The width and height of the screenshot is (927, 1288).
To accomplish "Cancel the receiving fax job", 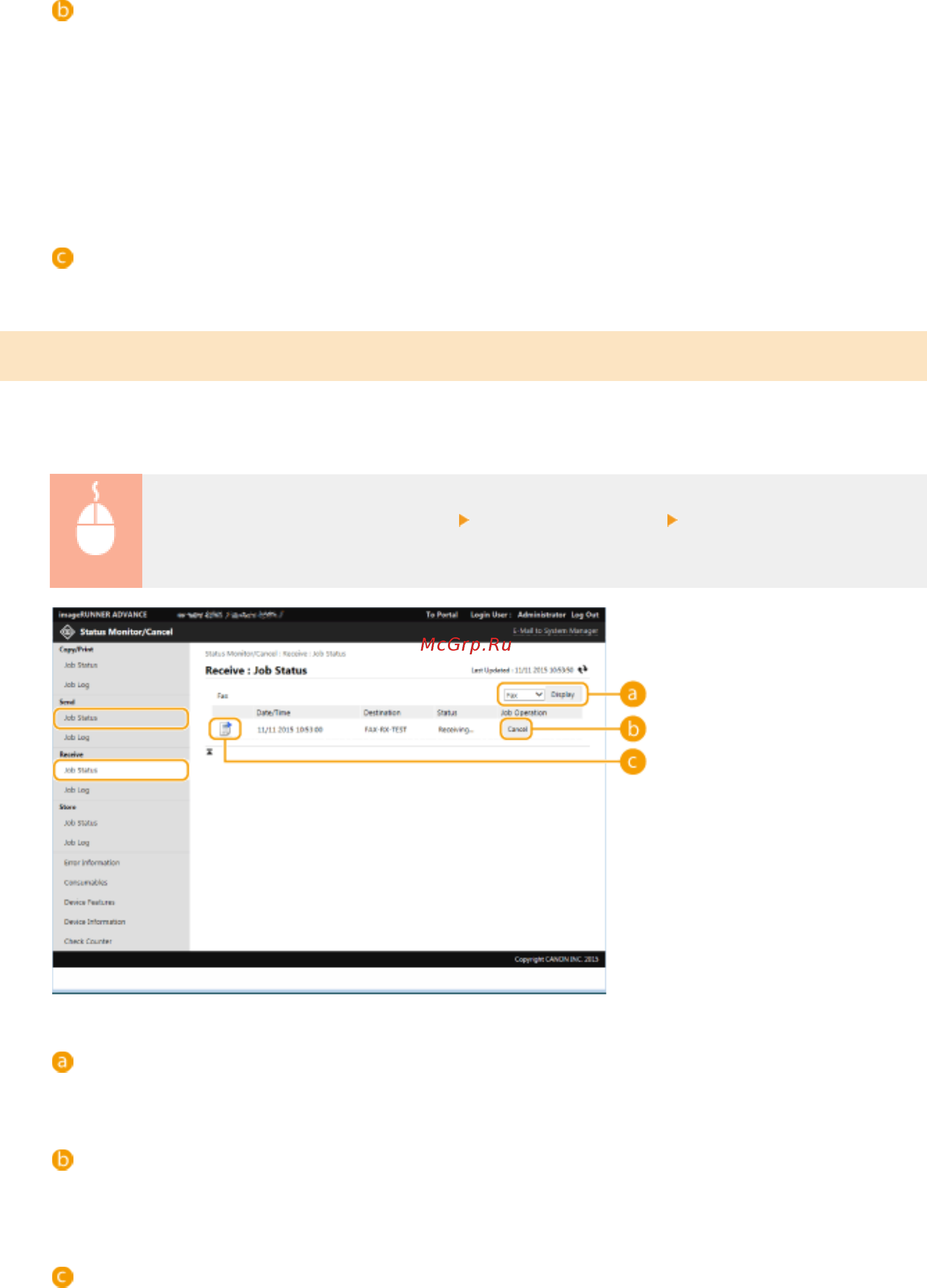I will [x=516, y=729].
